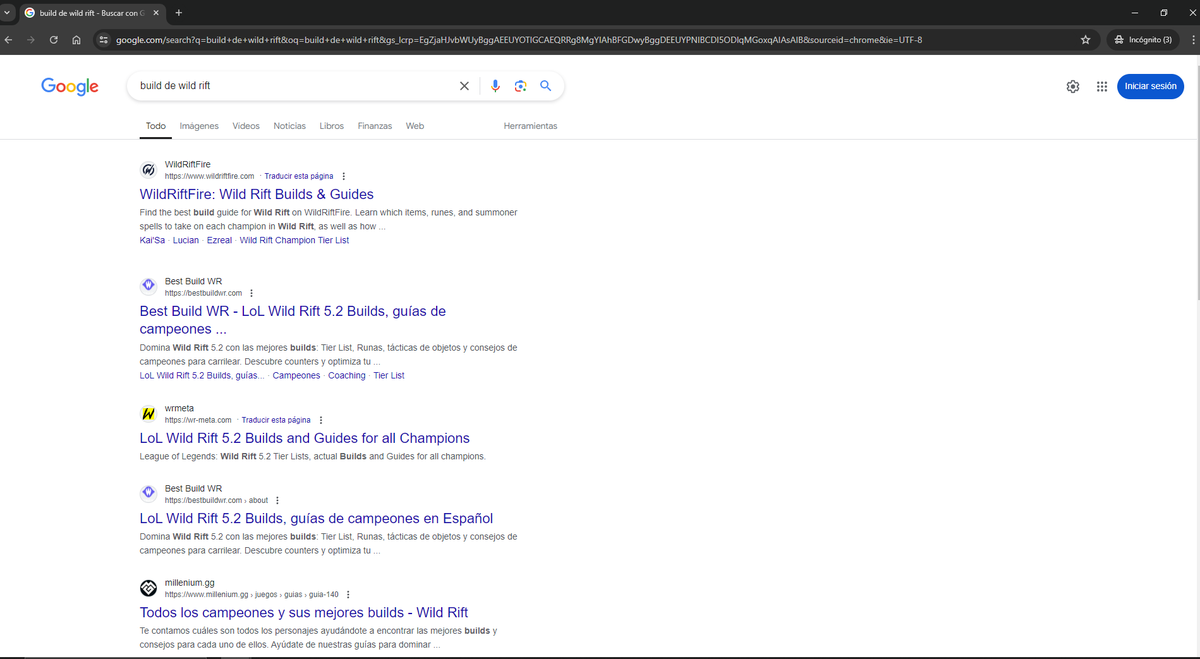1200x659 pixels.
Task: Open 'guías de campeones en Español' result
Action: 316,518
